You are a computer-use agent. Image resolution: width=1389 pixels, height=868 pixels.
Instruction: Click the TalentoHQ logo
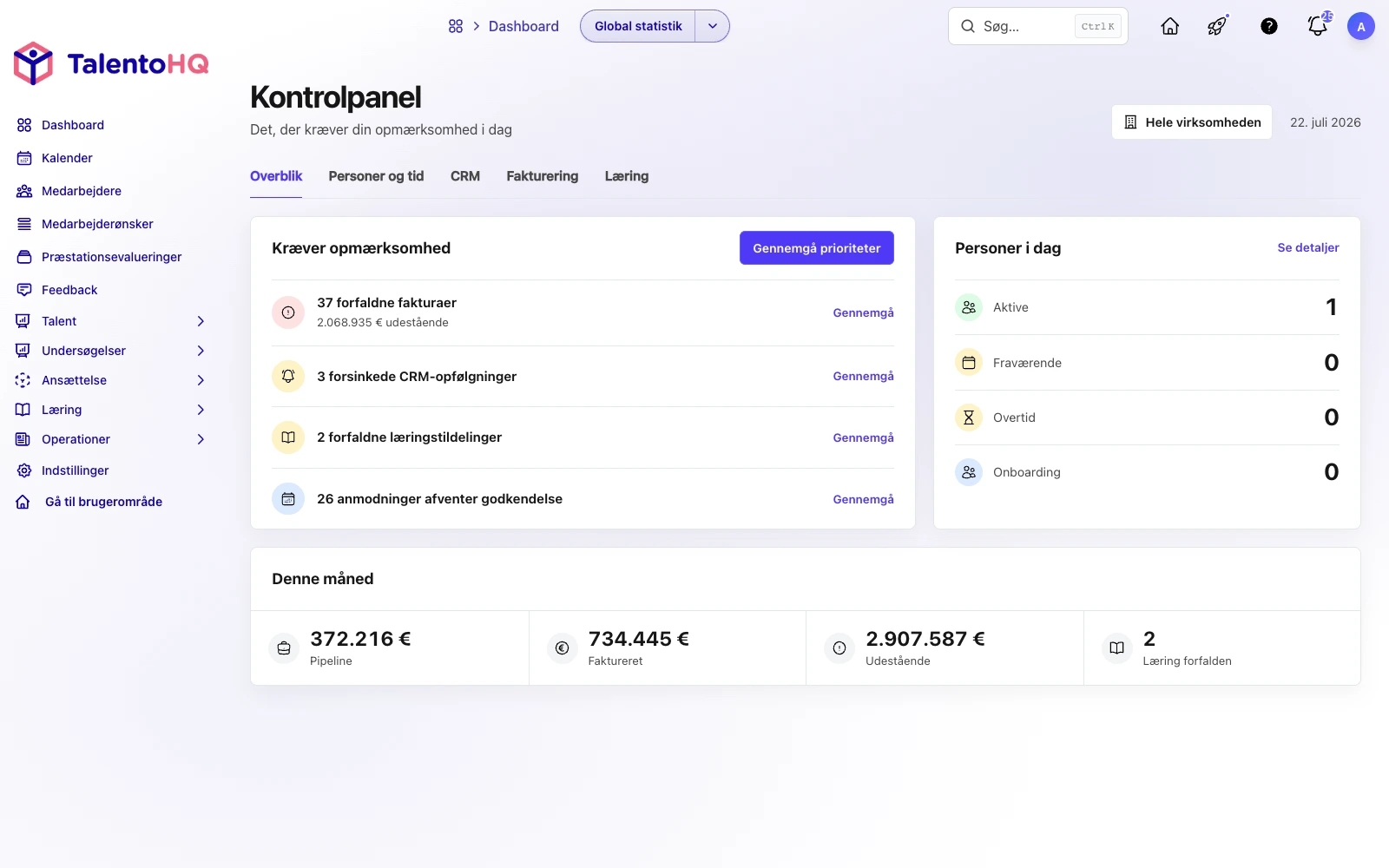(x=111, y=63)
